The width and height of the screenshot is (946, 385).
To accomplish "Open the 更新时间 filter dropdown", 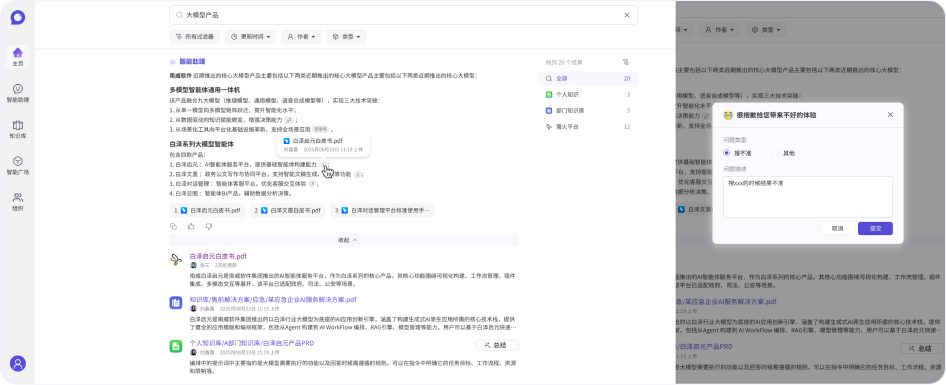I will click(251, 37).
